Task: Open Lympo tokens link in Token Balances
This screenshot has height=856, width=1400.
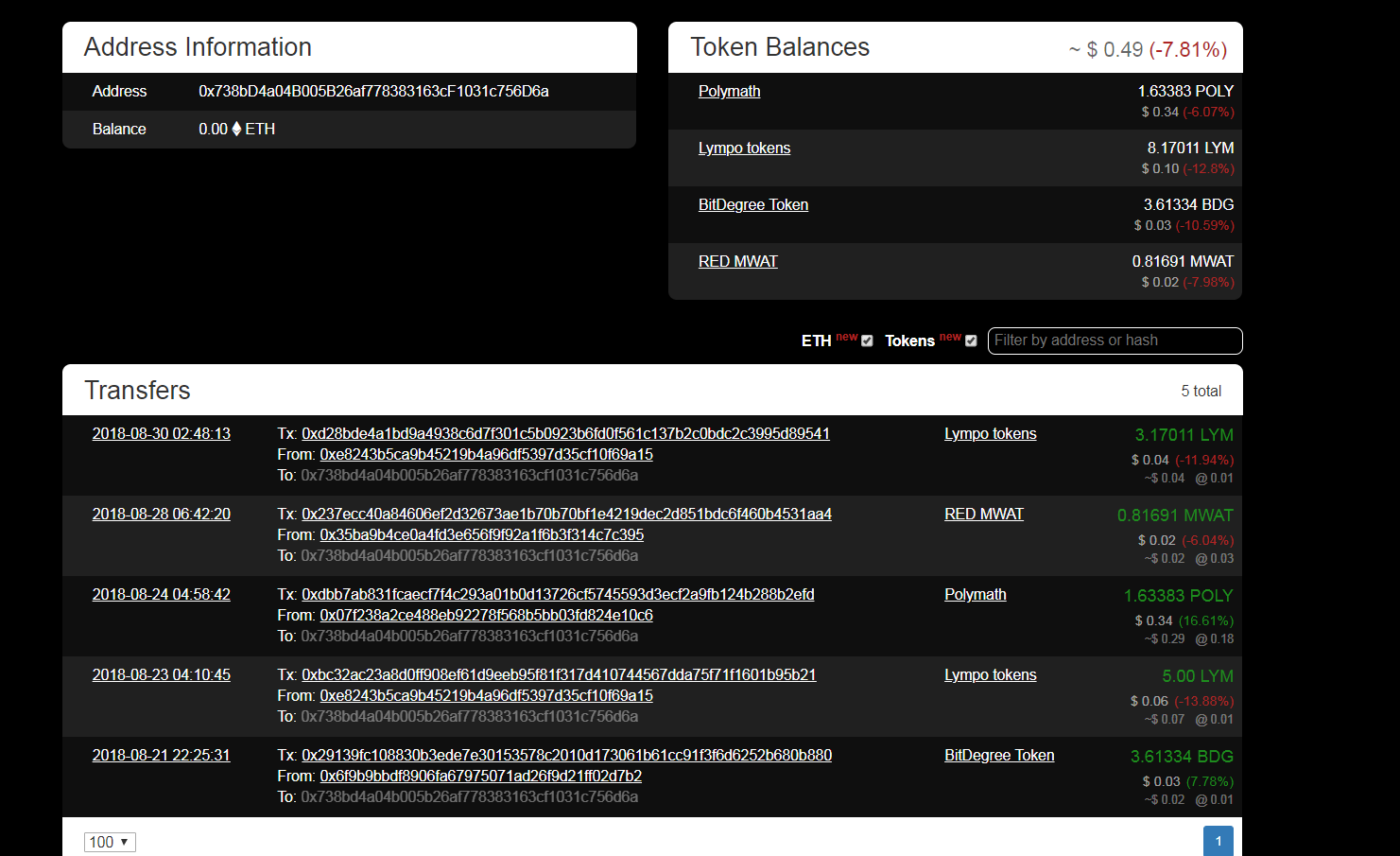Action: (744, 148)
